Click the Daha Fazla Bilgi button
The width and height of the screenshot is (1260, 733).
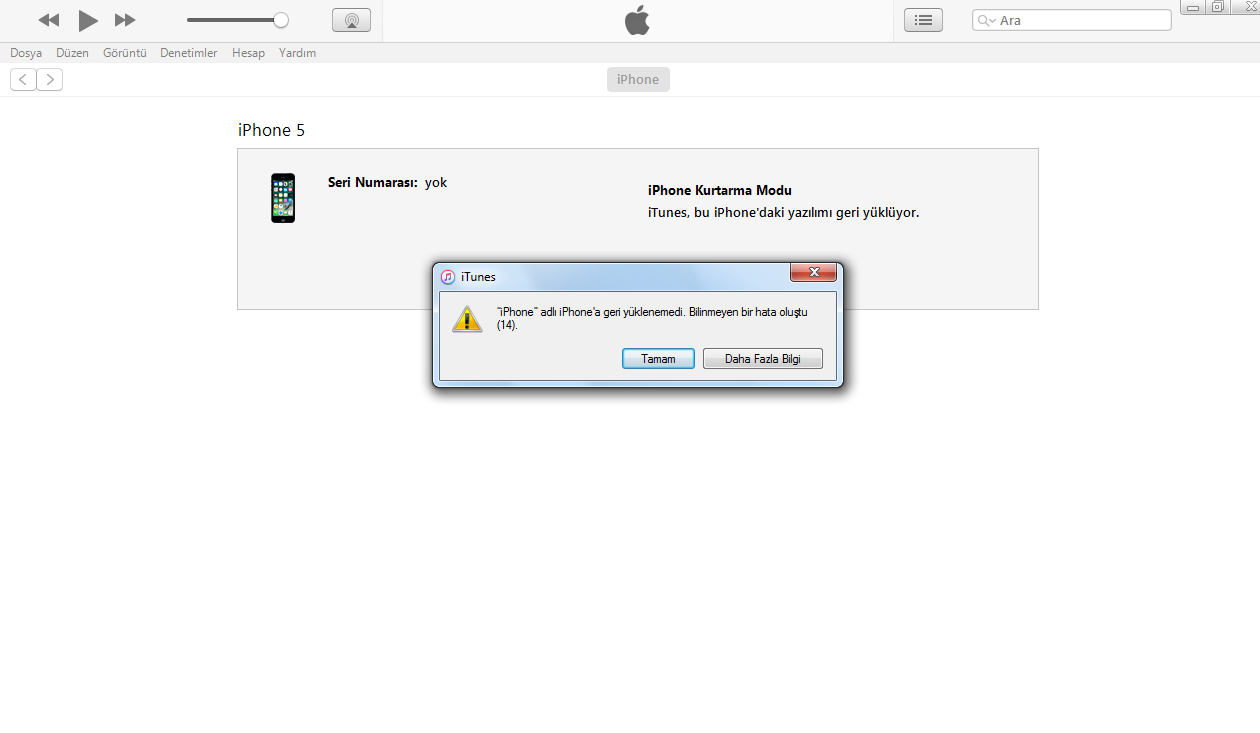click(x=763, y=359)
